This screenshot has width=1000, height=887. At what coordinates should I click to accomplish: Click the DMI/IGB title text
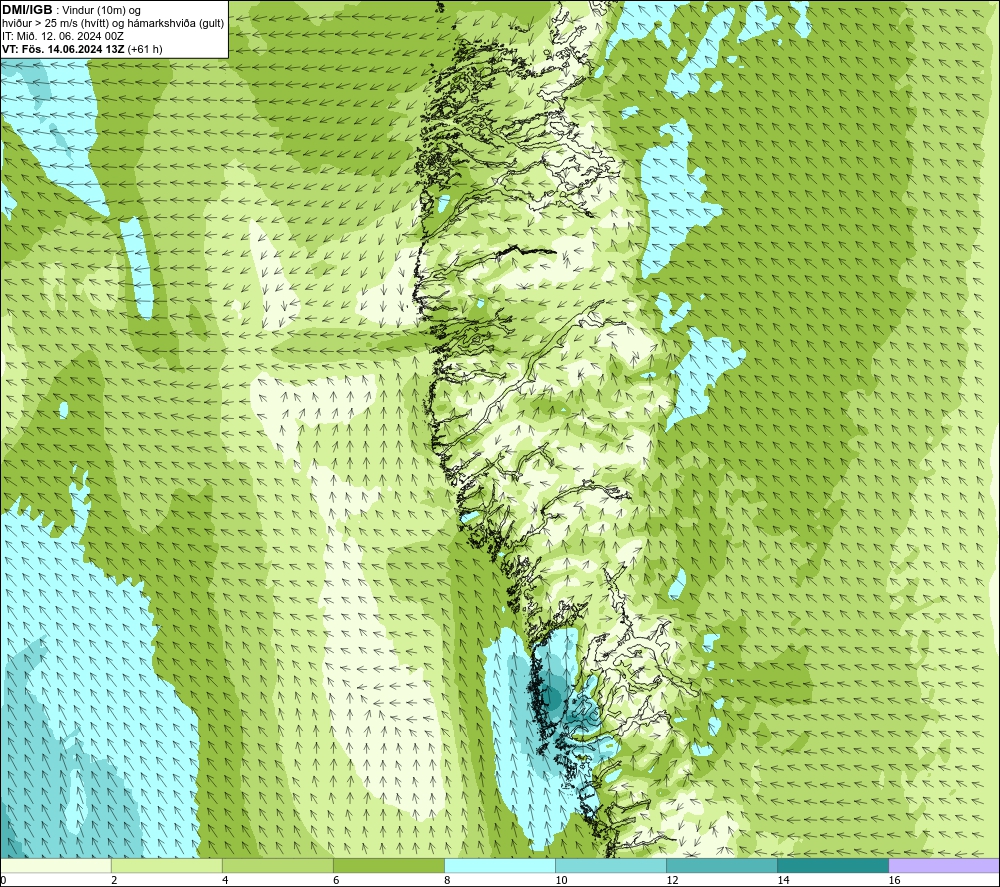[28, 10]
